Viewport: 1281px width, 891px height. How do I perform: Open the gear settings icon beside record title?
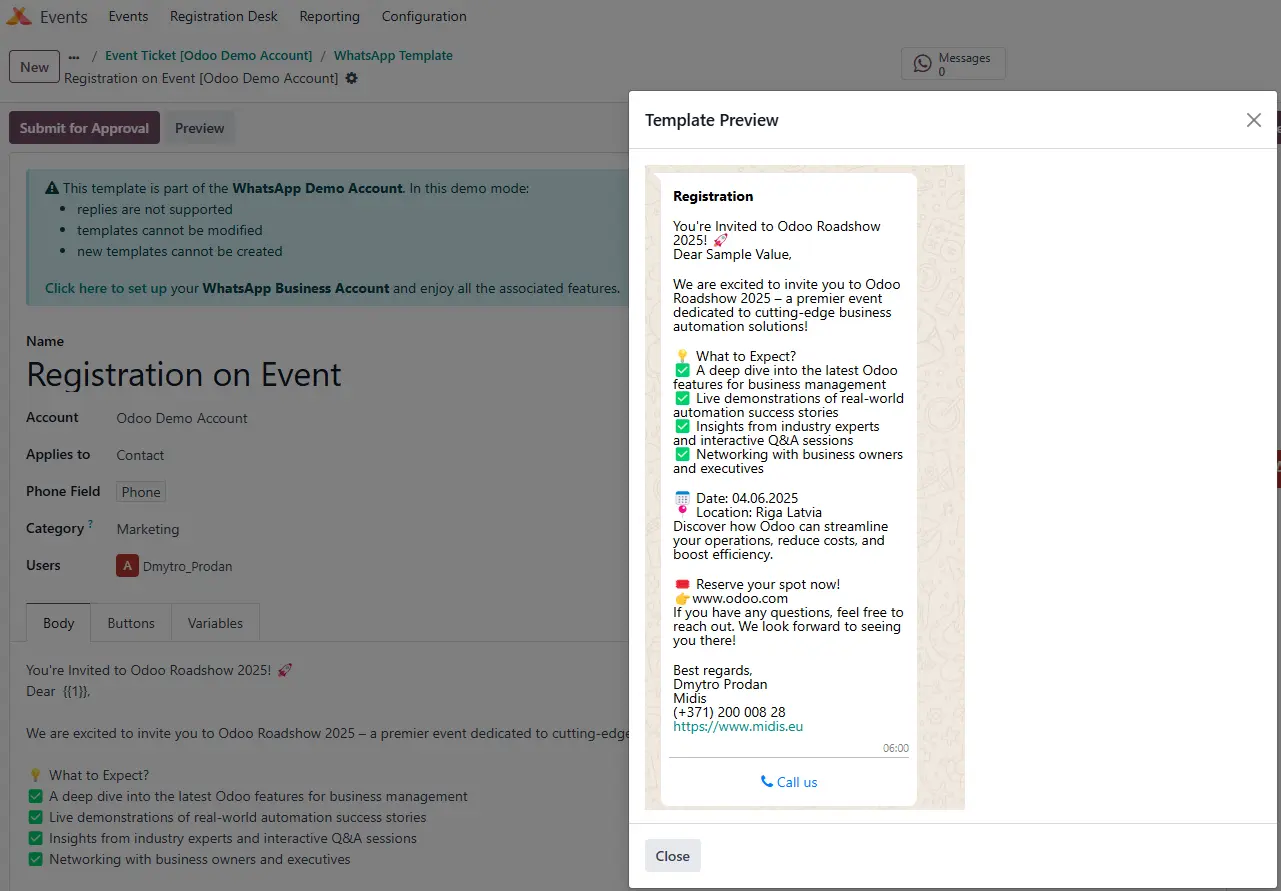point(351,78)
